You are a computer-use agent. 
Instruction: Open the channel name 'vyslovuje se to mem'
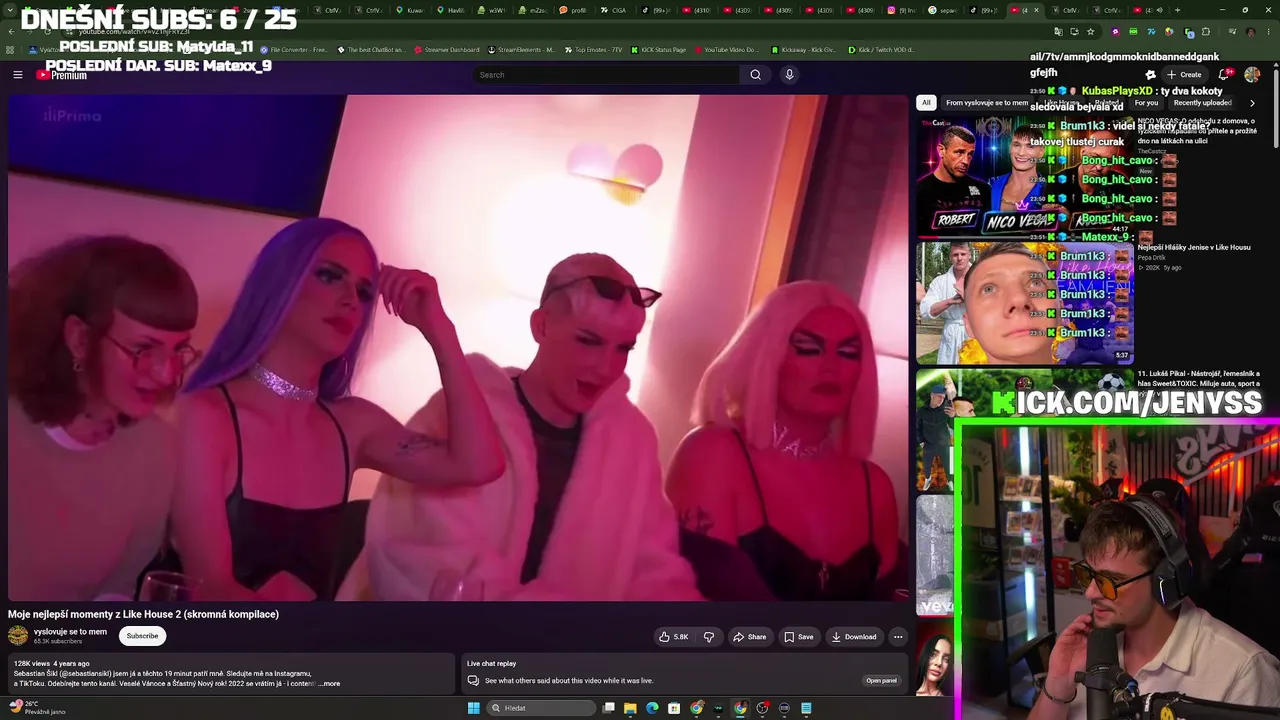tap(70, 632)
